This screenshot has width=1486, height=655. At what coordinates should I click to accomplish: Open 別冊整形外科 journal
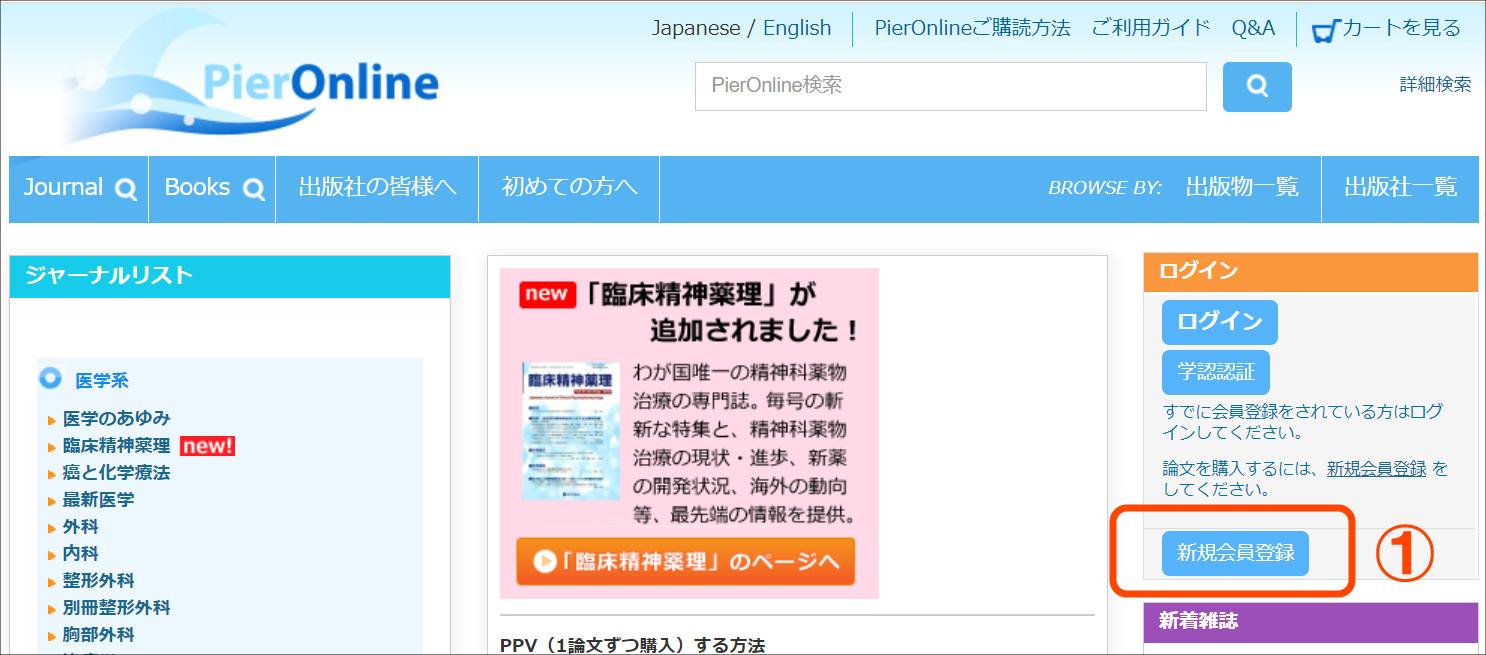pyautogui.click(x=117, y=608)
